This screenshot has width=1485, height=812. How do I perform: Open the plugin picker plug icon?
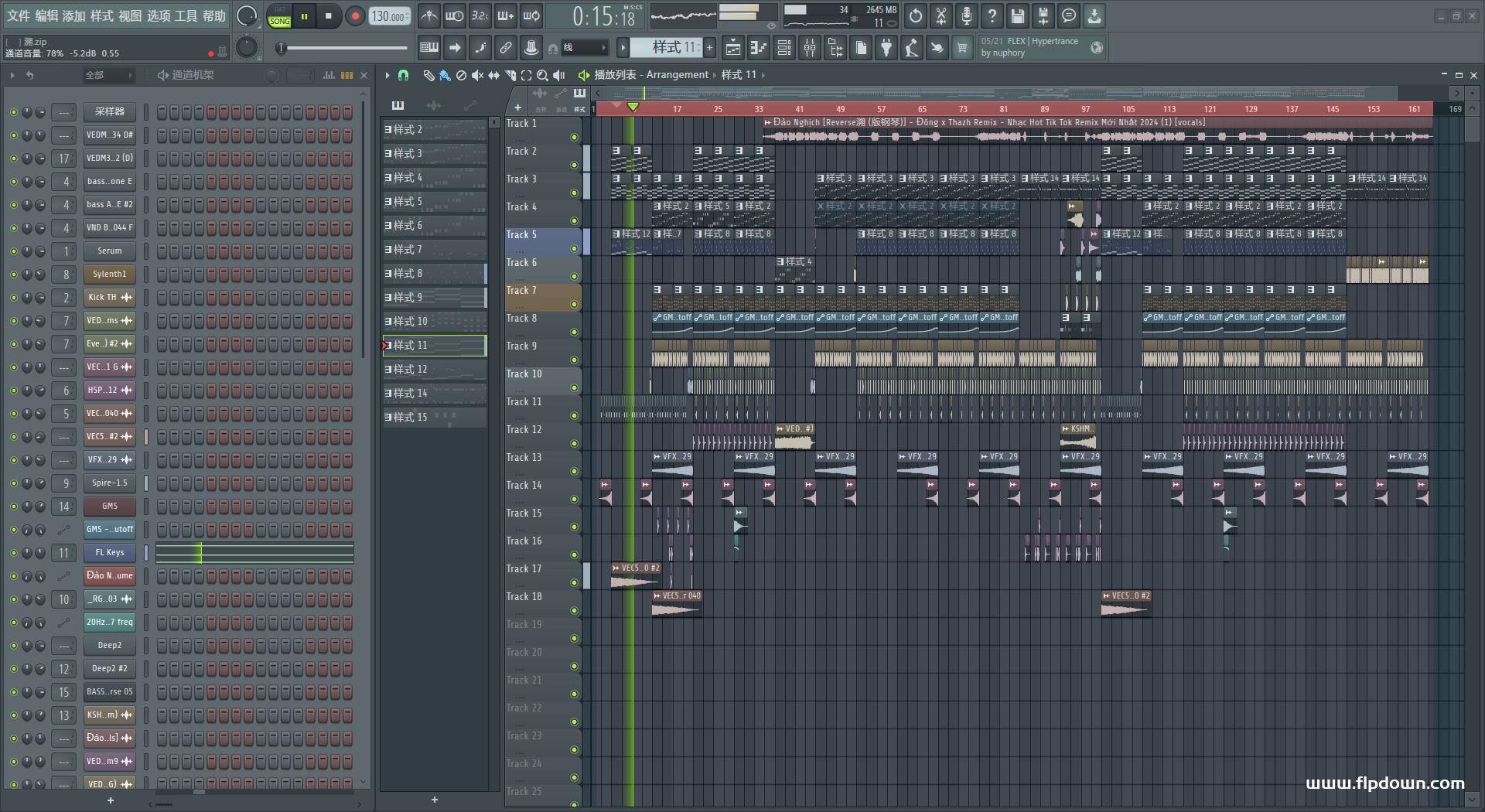[x=886, y=48]
